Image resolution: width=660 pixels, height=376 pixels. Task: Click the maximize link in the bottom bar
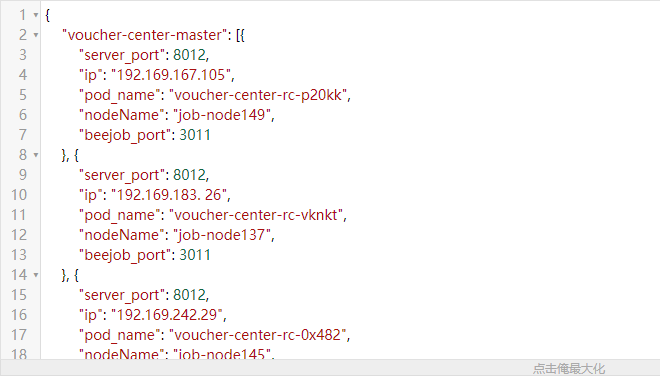pyautogui.click(x=569, y=368)
